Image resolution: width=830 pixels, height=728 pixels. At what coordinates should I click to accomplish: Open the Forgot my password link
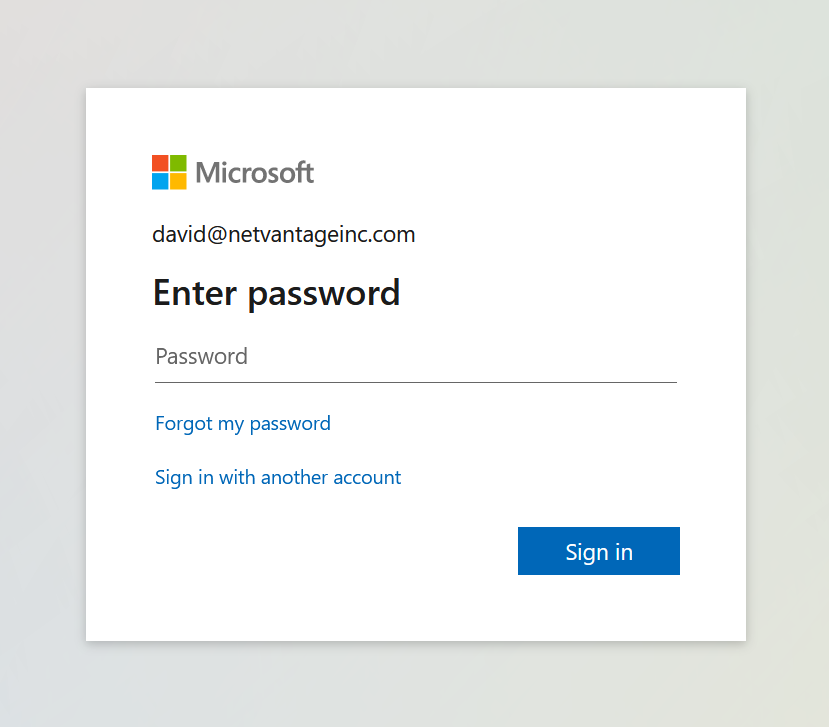(243, 424)
